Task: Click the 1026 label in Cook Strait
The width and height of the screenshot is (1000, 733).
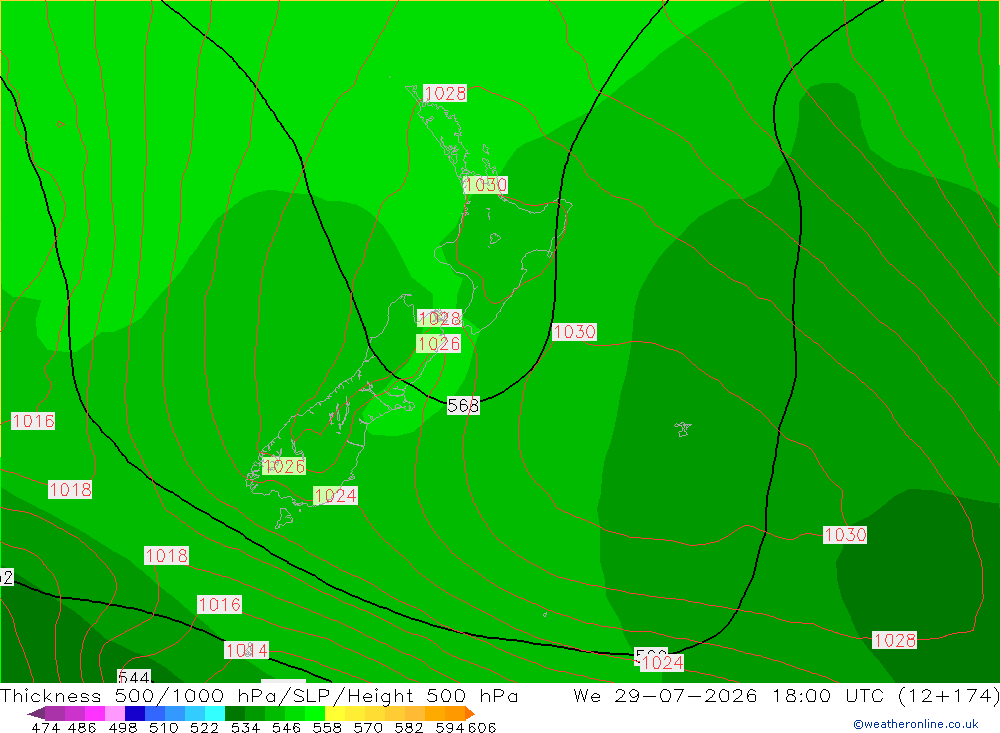Action: (439, 344)
